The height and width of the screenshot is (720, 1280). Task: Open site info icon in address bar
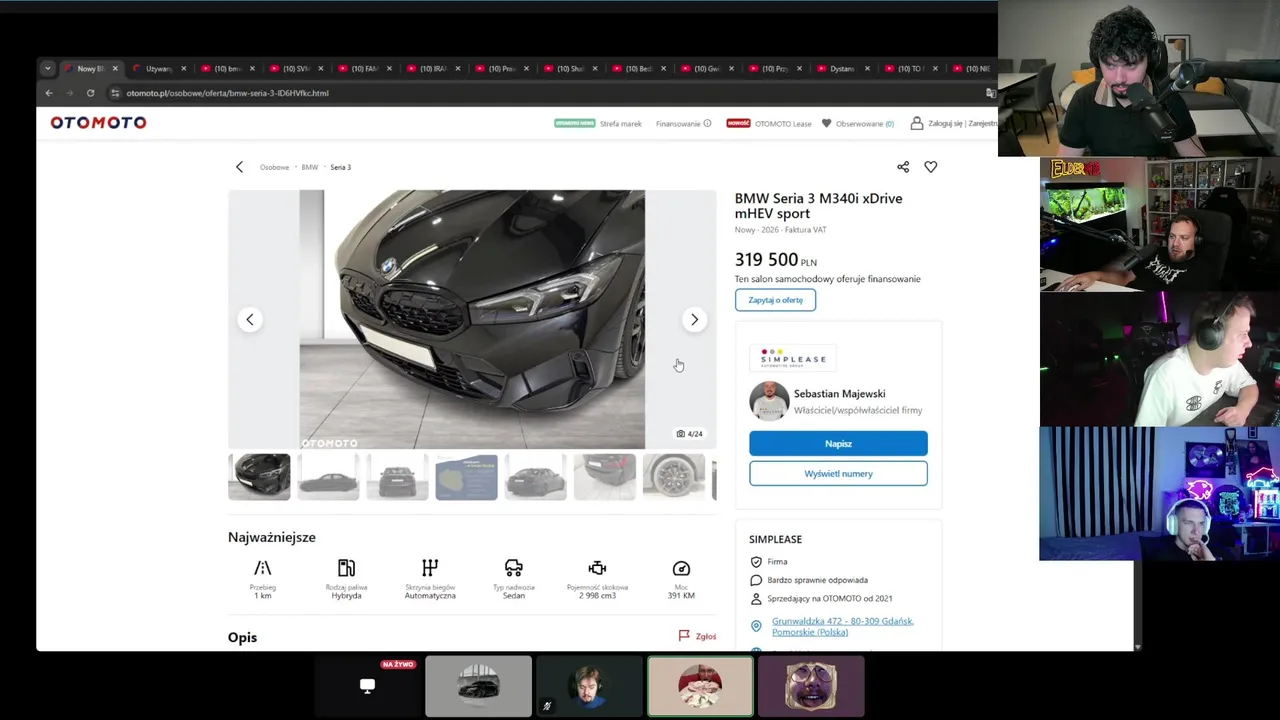(x=115, y=93)
